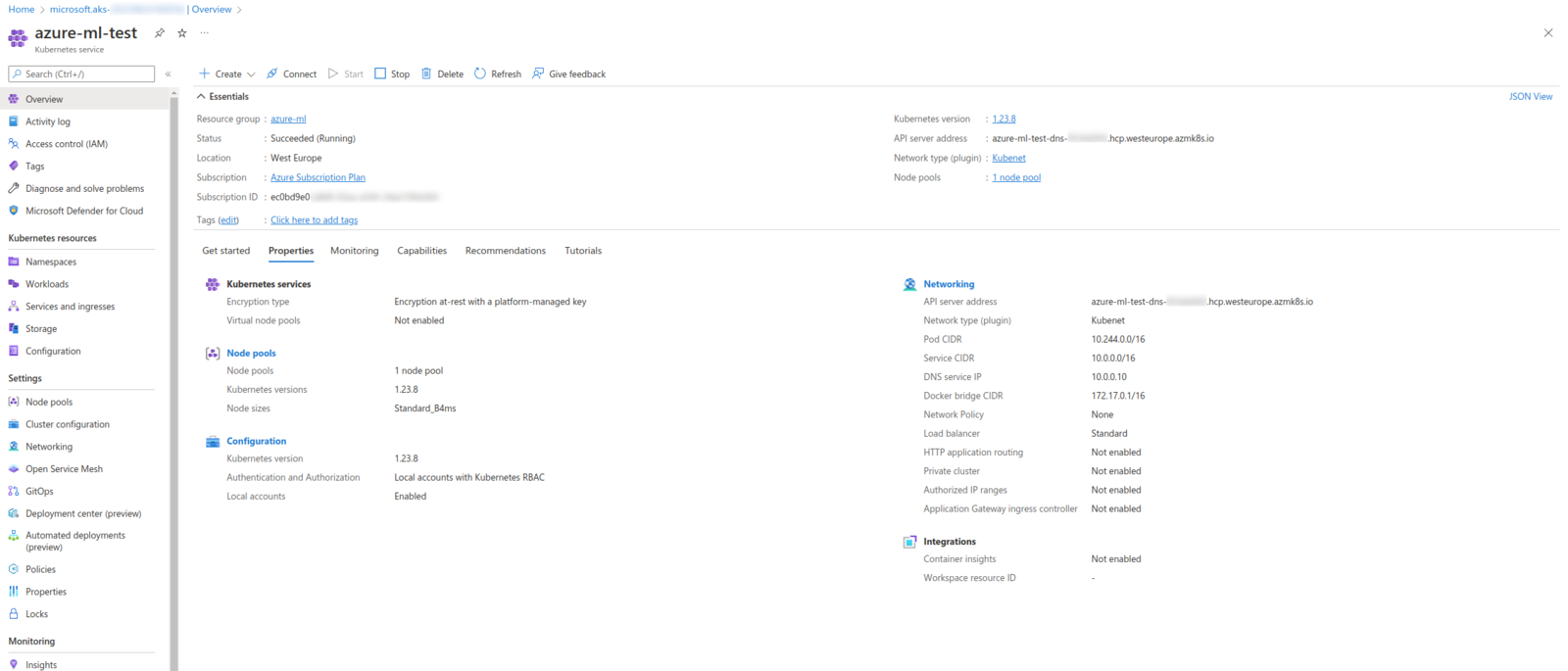
Task: Click the Namespaces icon
Action: point(14,262)
